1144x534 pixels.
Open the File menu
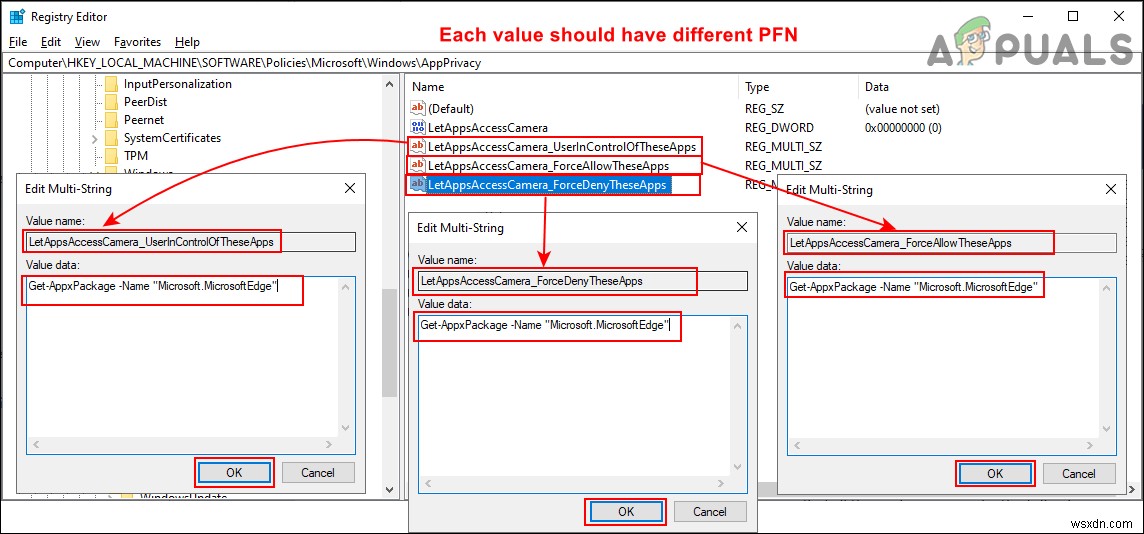(x=18, y=42)
